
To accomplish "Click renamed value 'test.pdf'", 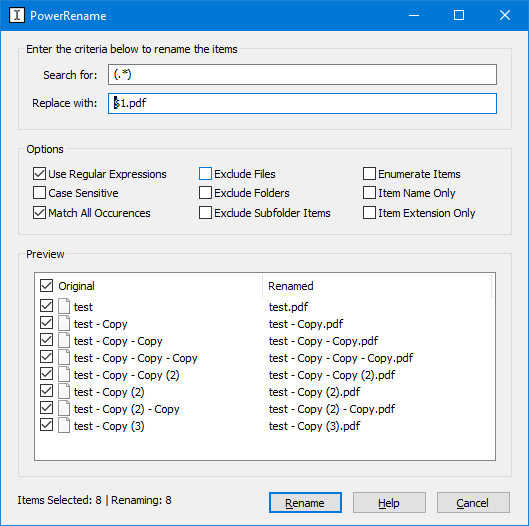I will click(x=288, y=307).
